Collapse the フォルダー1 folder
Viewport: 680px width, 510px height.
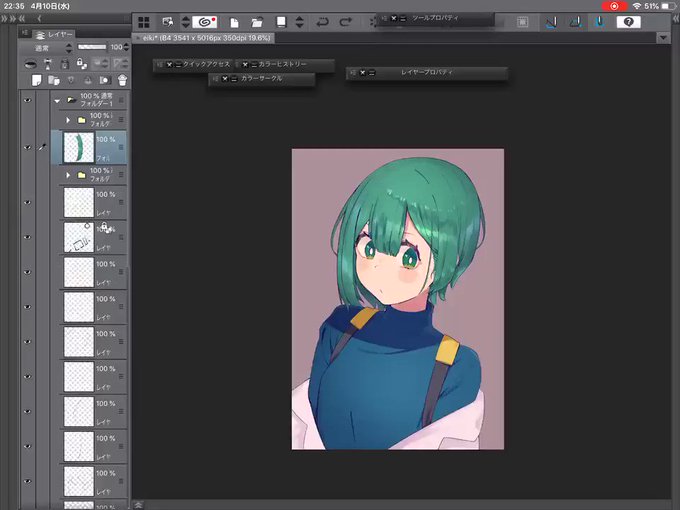coord(57,101)
